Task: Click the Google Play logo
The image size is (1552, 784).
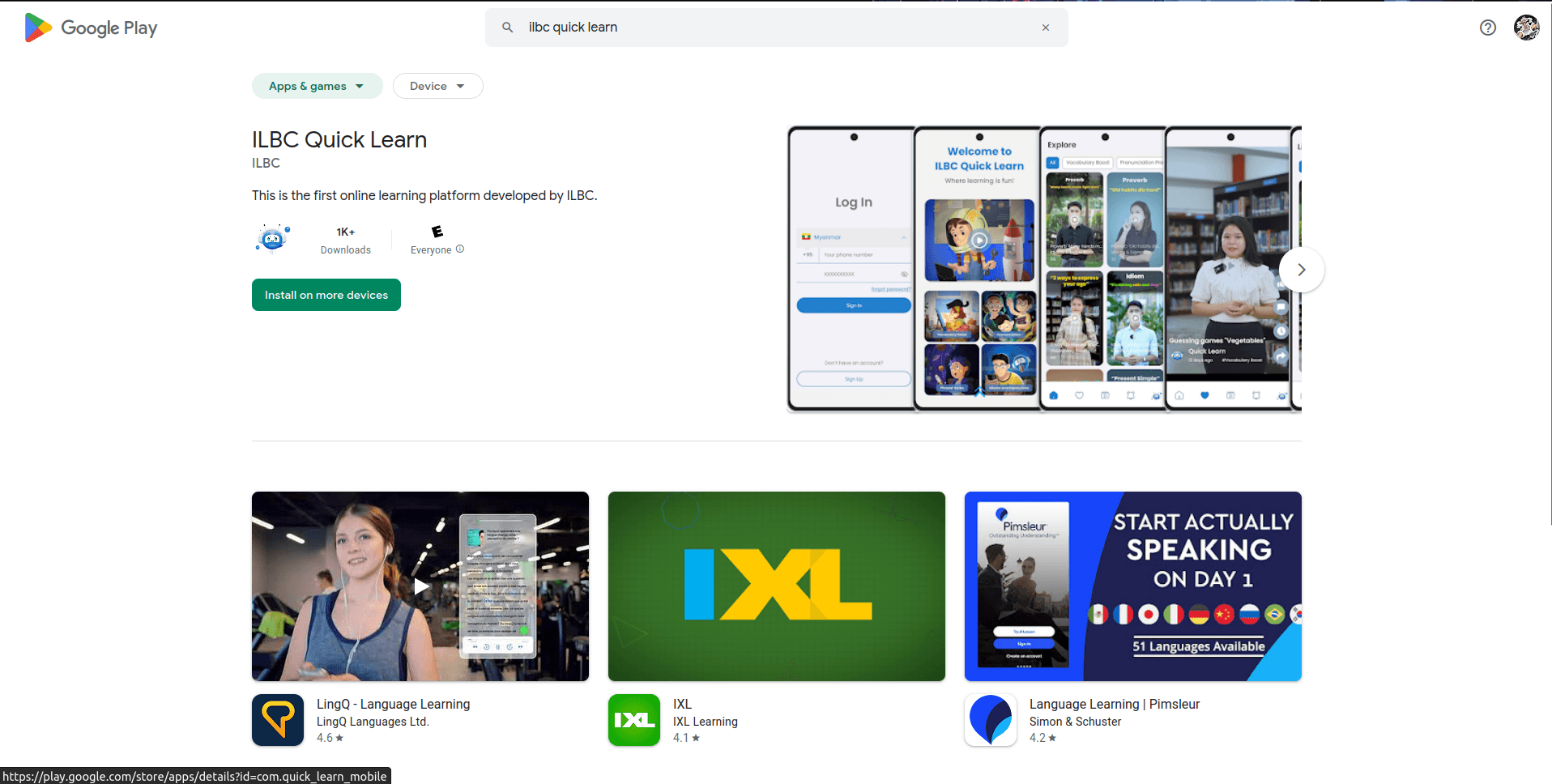Action: tap(91, 28)
